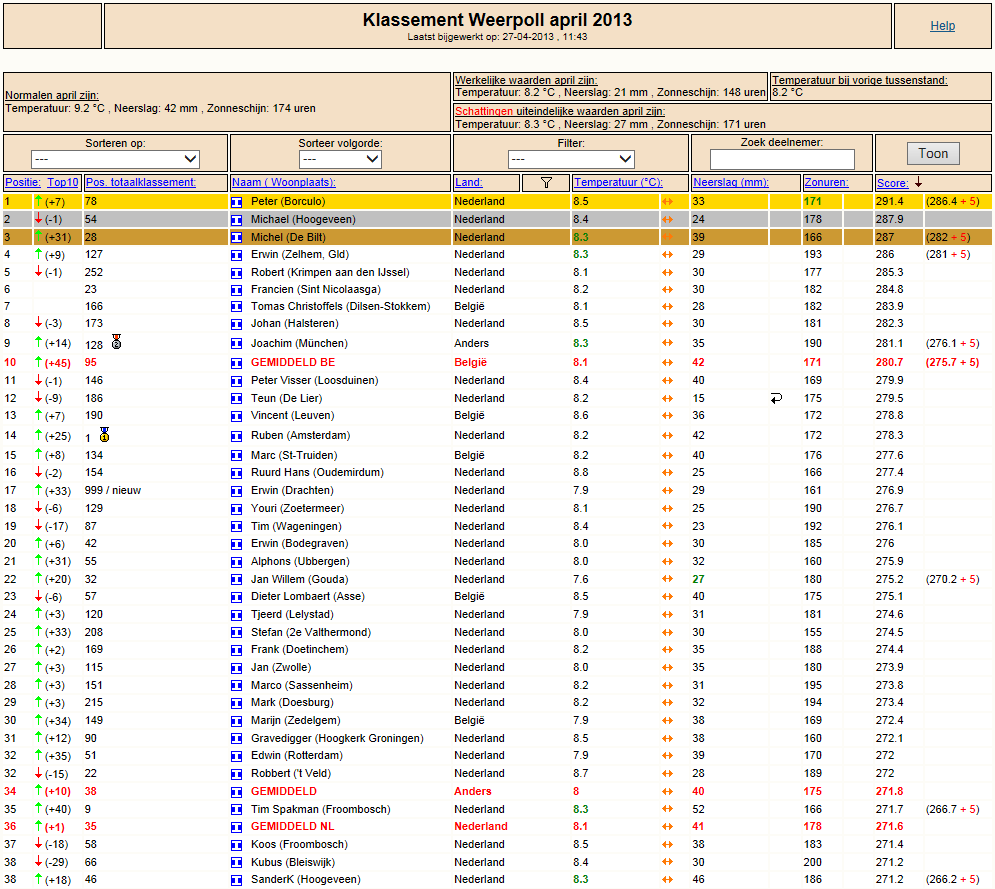995x889 pixels.
Task: Click the gold medal icon in Ruben's row
Action: pyautogui.click(x=105, y=435)
